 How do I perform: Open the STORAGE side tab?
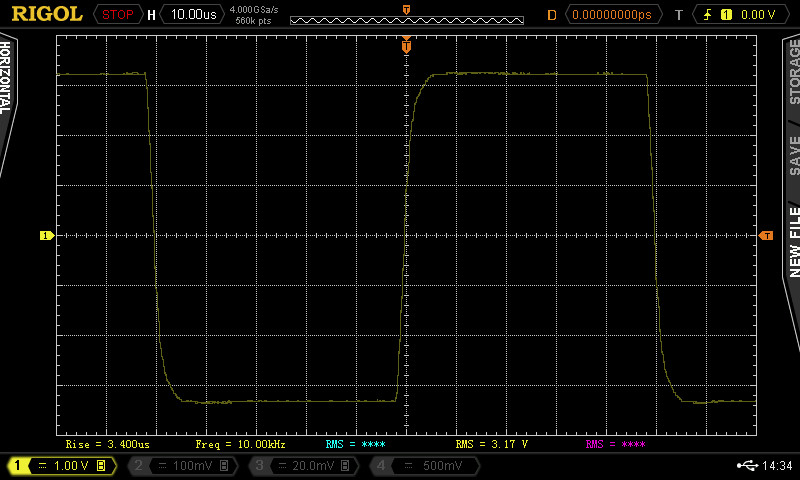point(793,72)
